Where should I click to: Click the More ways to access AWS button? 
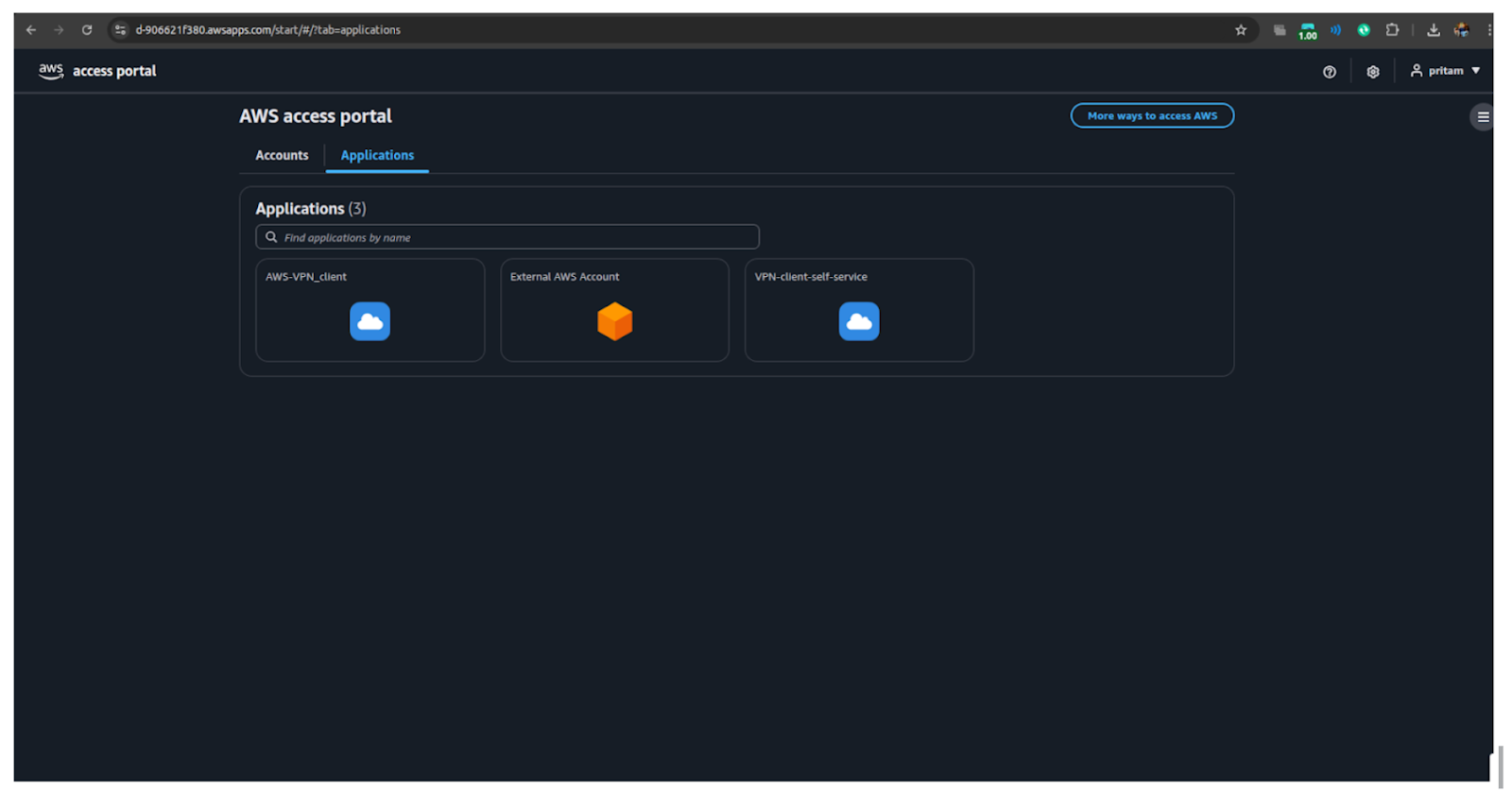[x=1152, y=115]
